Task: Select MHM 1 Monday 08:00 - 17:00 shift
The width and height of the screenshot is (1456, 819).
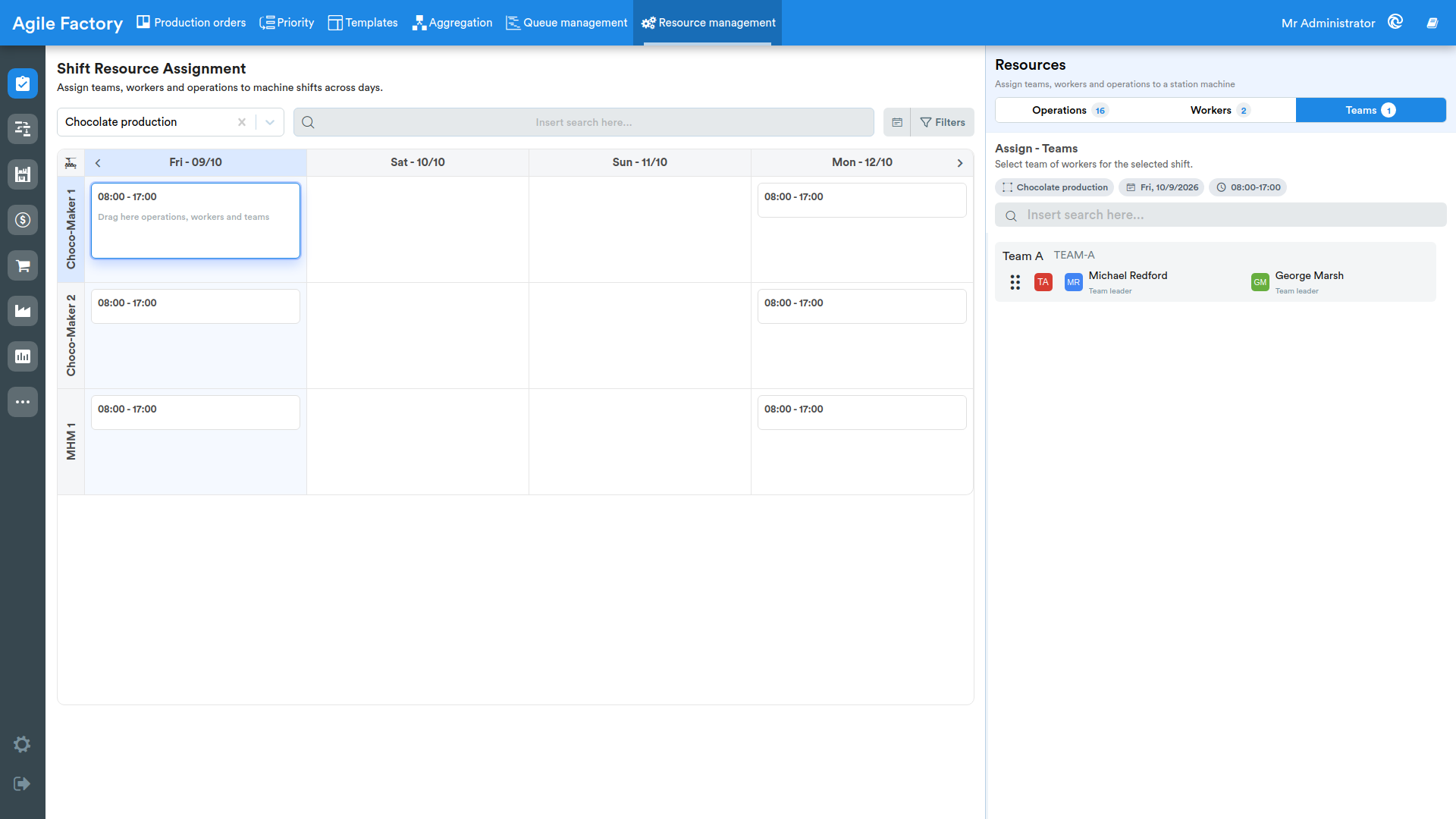Action: pos(862,413)
